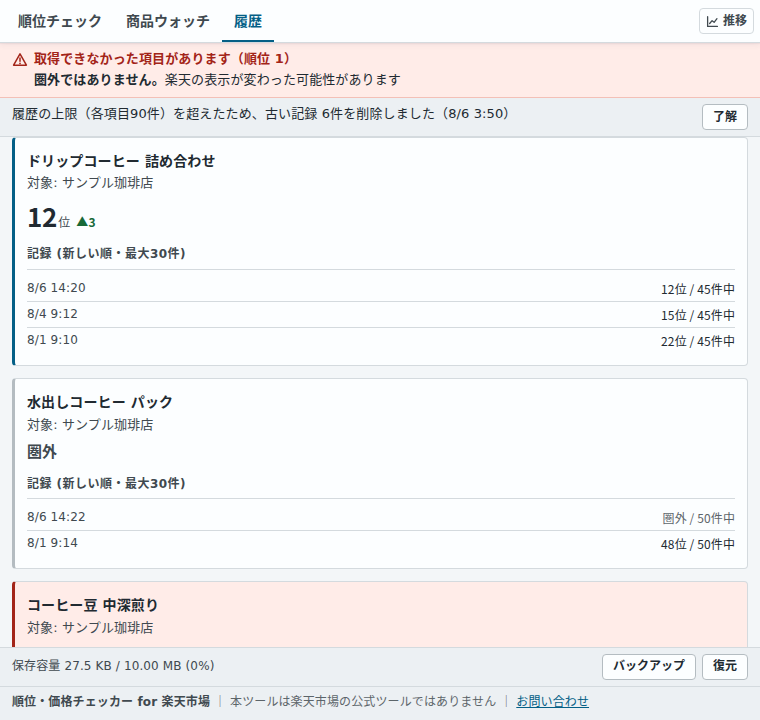Click the 22位 / 45件中 value
760x720 pixels.
[x=697, y=341]
